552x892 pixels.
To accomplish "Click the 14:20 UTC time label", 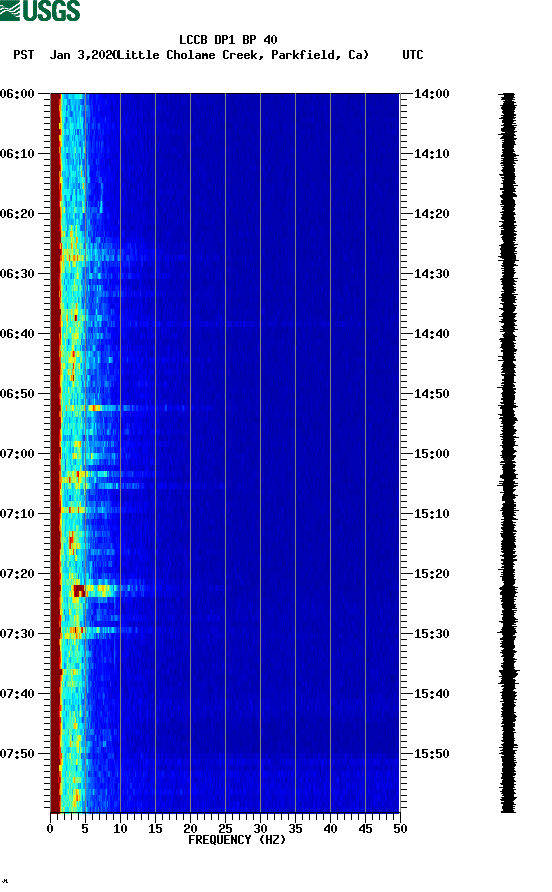I will 431,214.
